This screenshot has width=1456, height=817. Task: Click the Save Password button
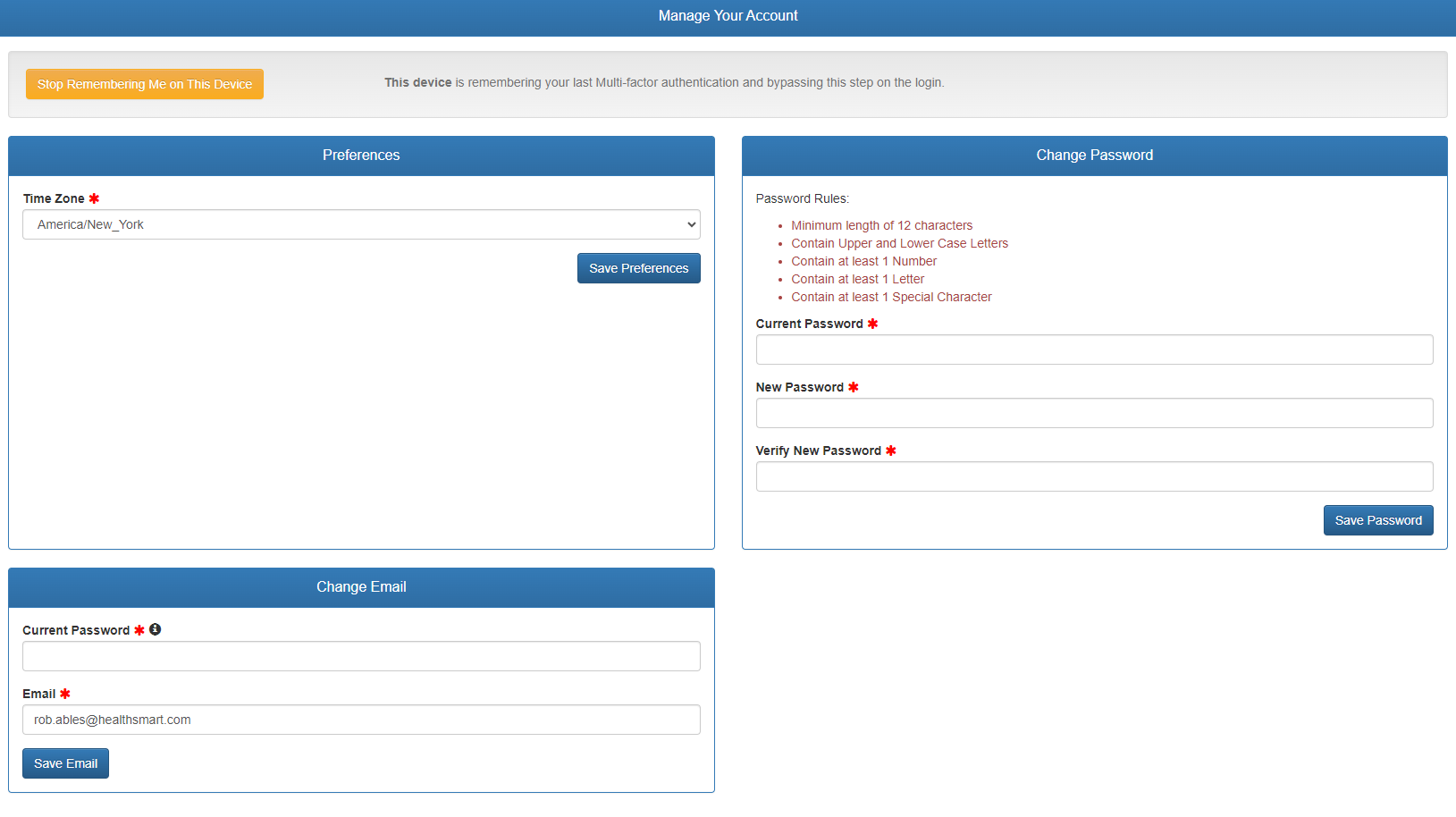1377,520
